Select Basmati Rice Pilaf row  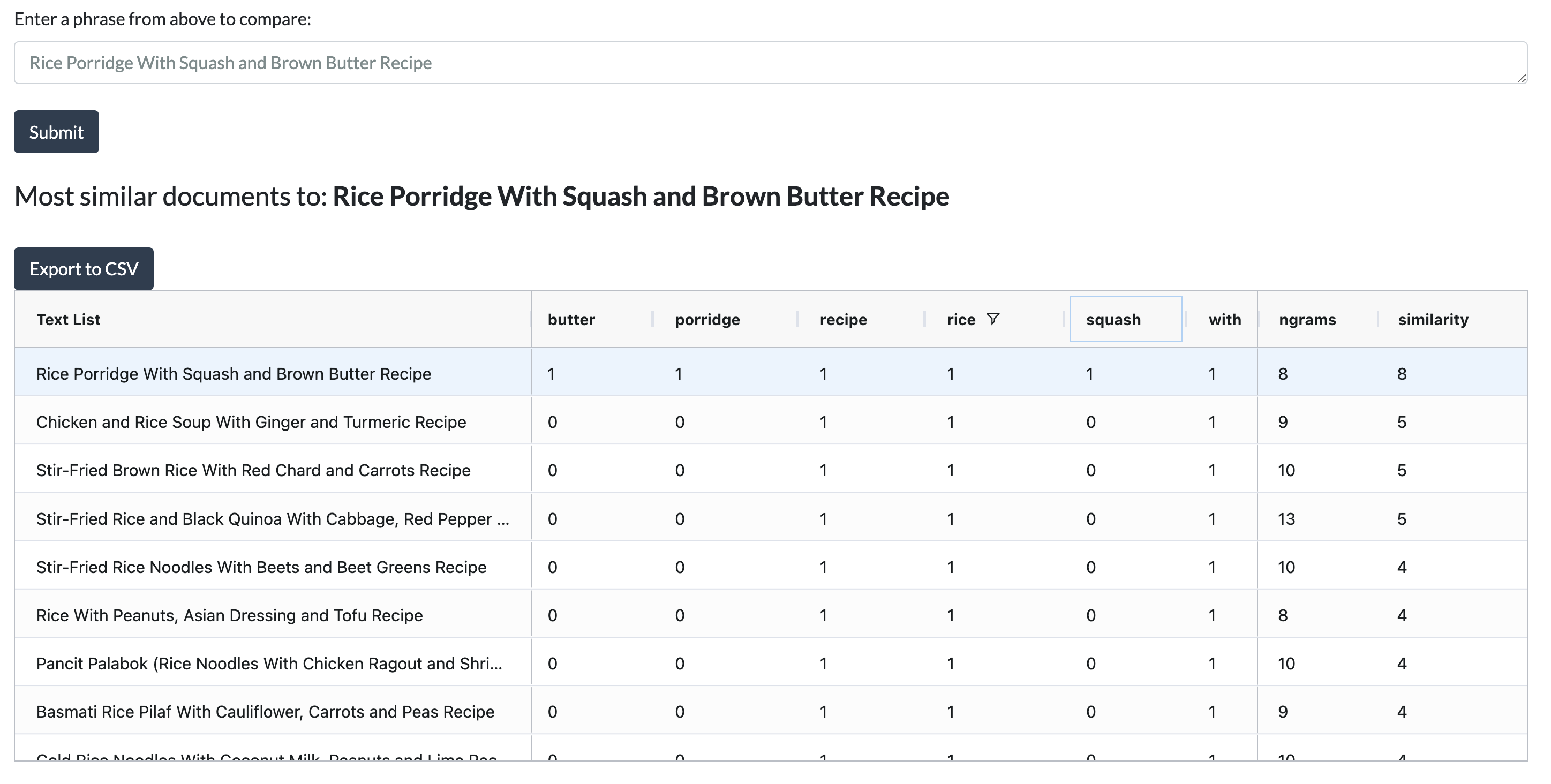tap(265, 712)
